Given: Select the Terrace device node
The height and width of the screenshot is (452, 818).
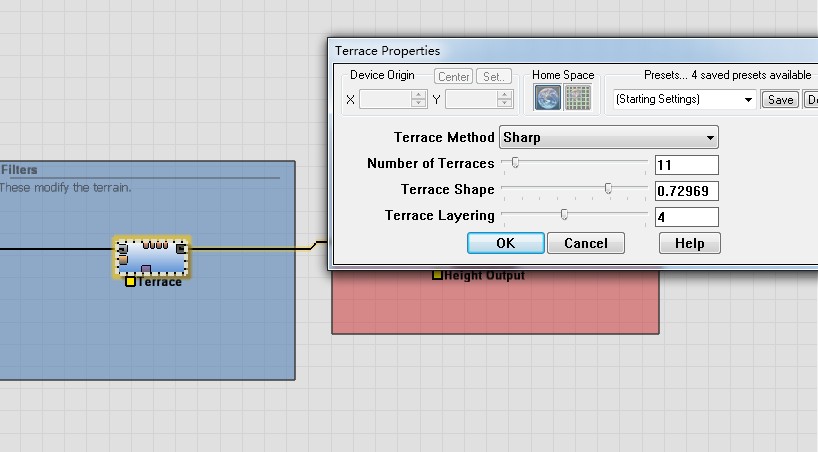Looking at the screenshot, I should tap(152, 256).
